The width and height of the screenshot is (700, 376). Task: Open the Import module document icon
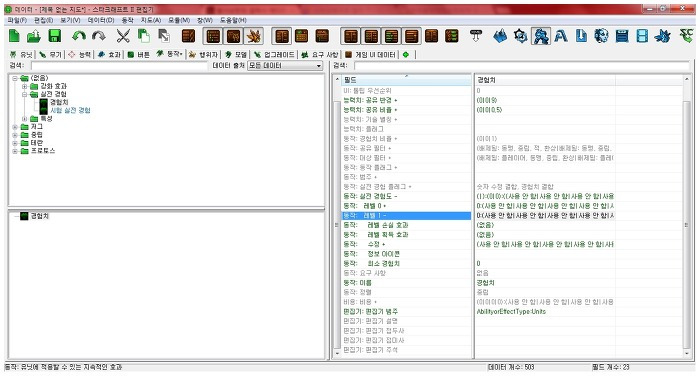581,36
